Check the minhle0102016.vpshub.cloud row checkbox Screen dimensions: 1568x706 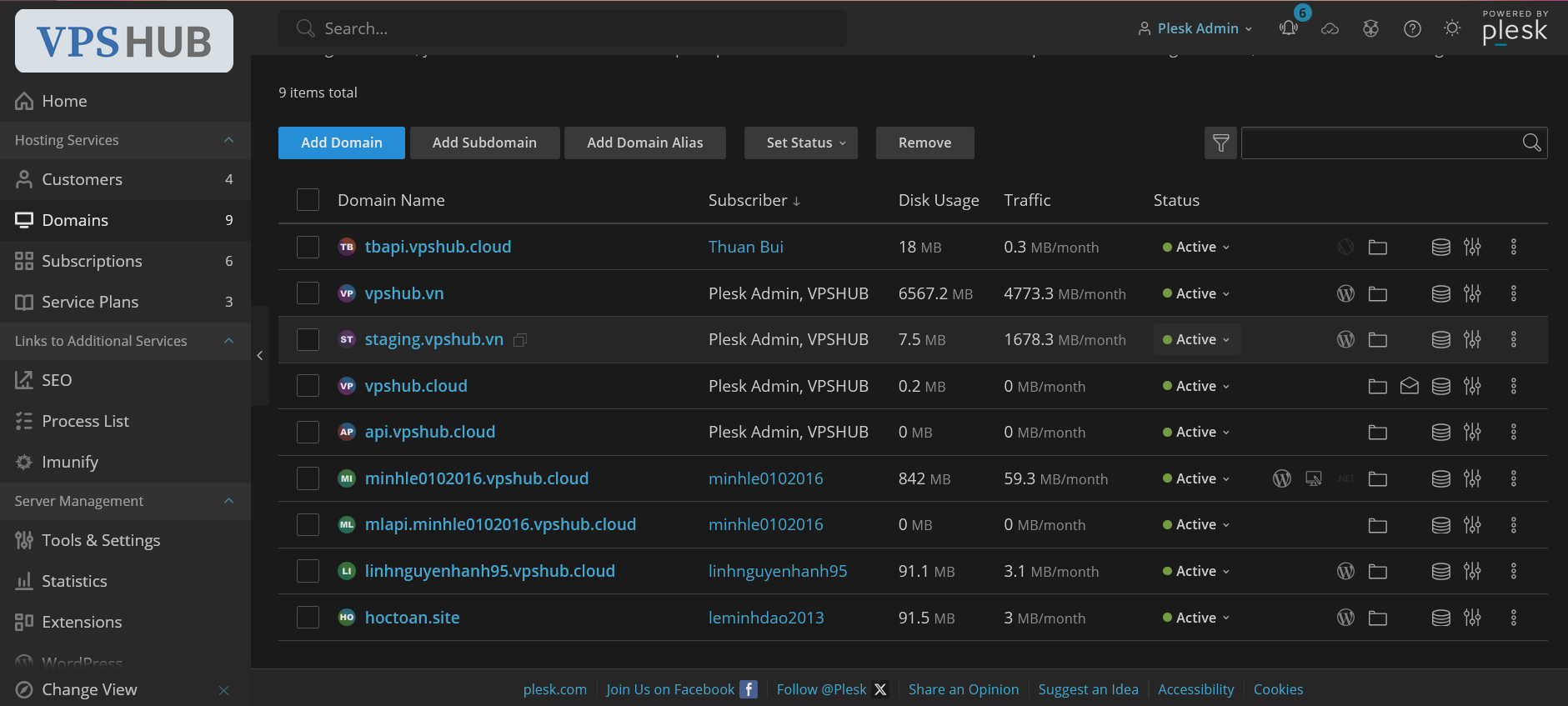(308, 478)
